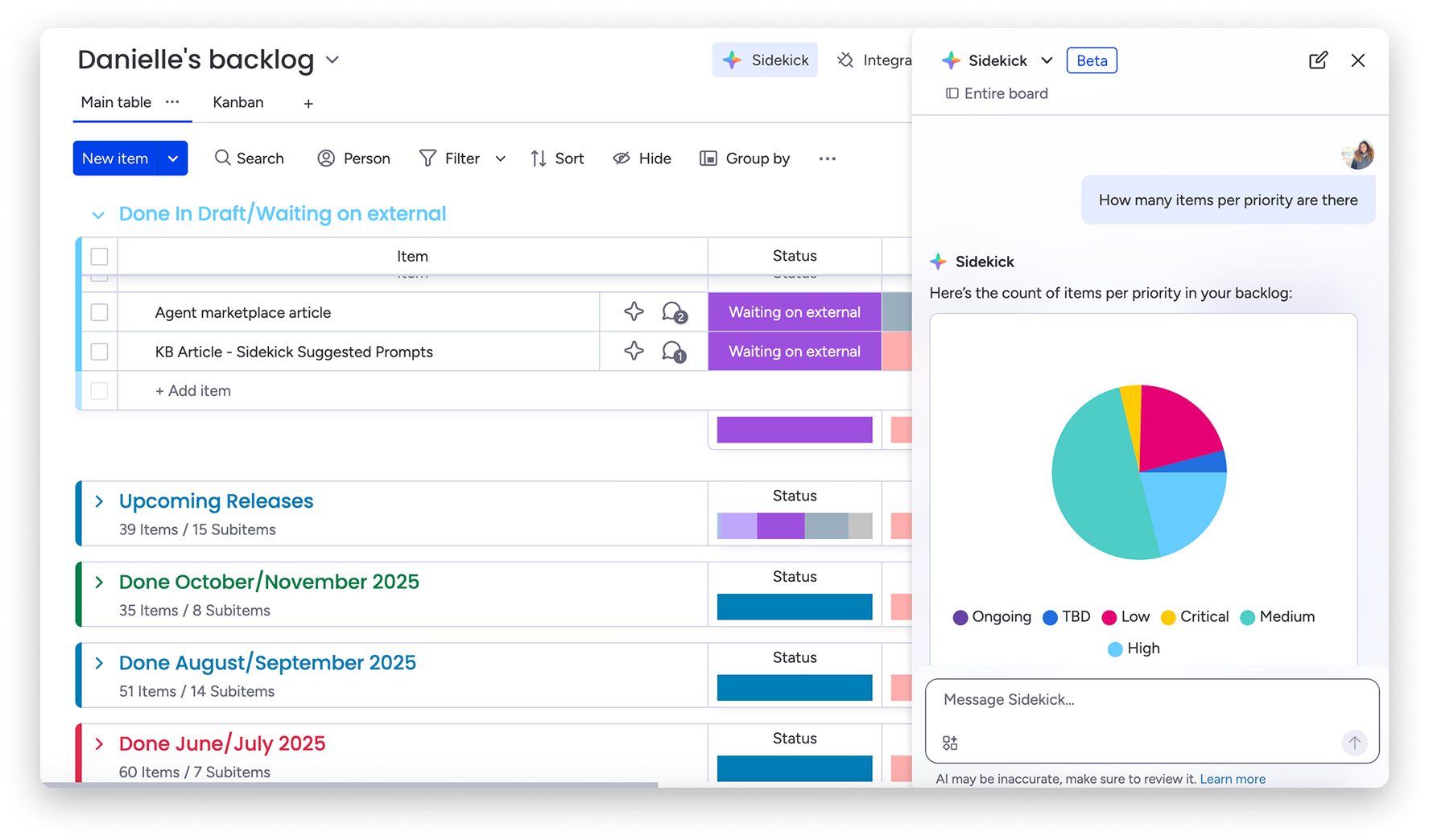Open updates bubble for KB Article Sidekick Suggested Prompts

pyautogui.click(x=674, y=352)
